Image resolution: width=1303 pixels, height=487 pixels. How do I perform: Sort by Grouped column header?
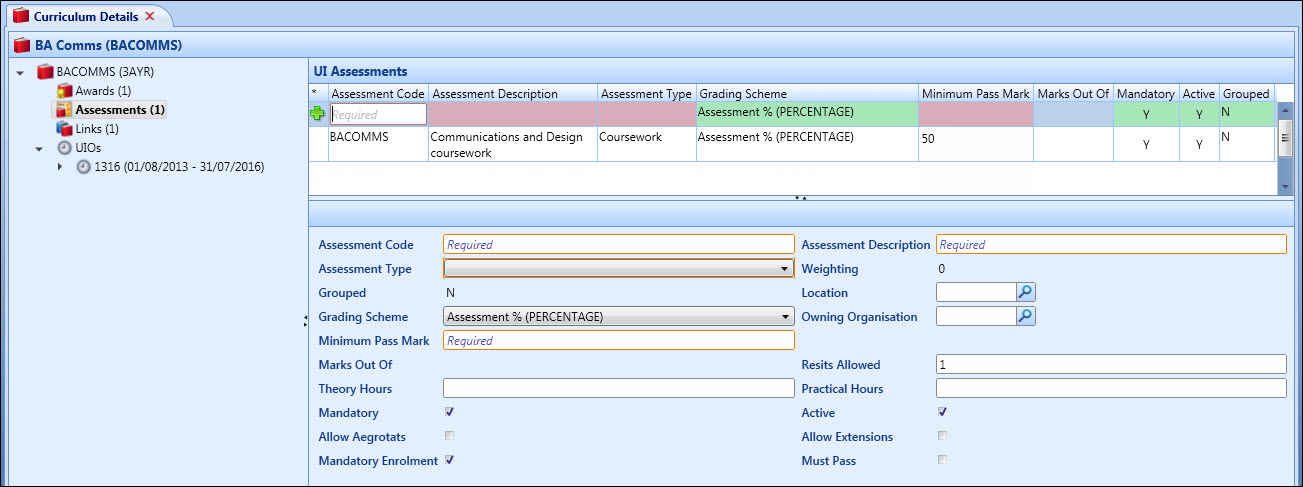[x=1246, y=94]
